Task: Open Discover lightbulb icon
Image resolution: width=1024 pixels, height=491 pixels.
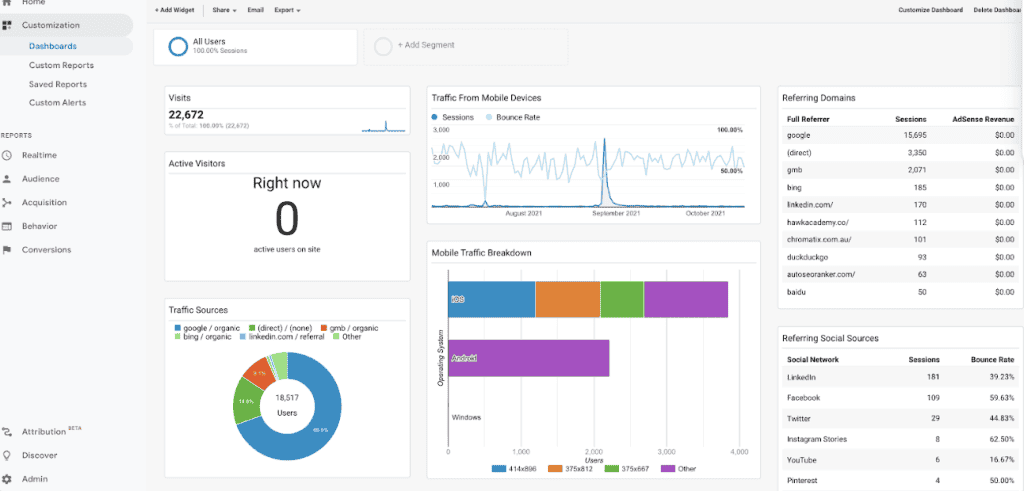Action: coord(8,455)
